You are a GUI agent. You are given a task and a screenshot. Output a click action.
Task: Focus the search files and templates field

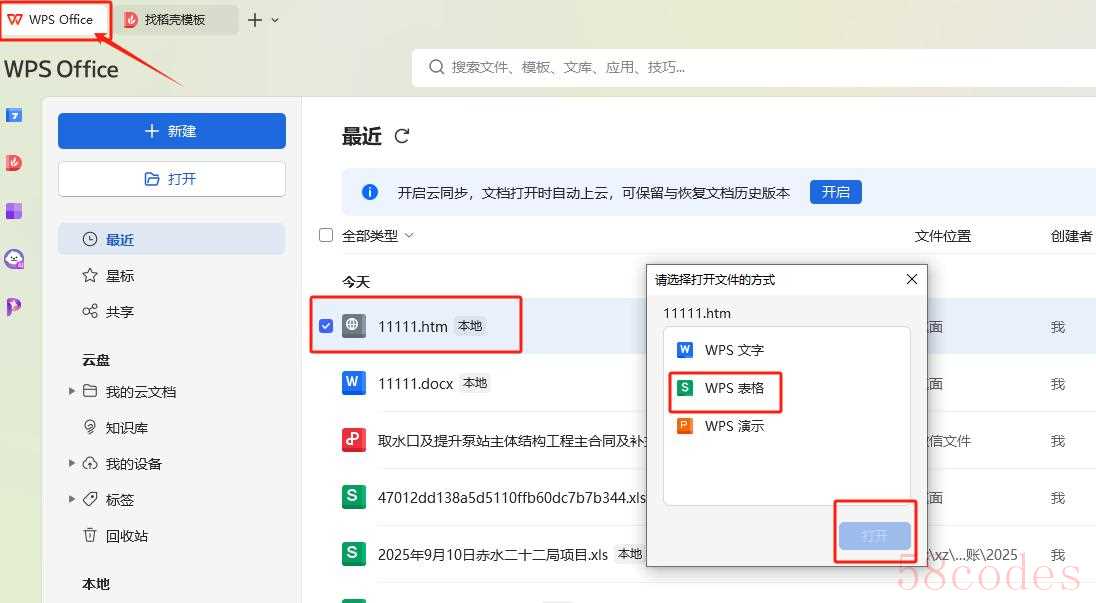pyautogui.click(x=754, y=67)
